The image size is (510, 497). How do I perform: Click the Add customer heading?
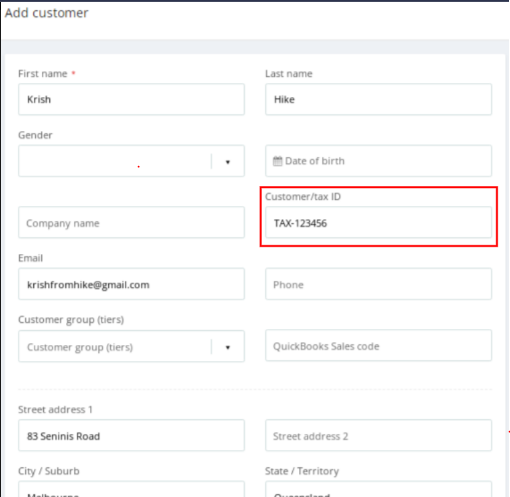pyautogui.click(x=47, y=13)
